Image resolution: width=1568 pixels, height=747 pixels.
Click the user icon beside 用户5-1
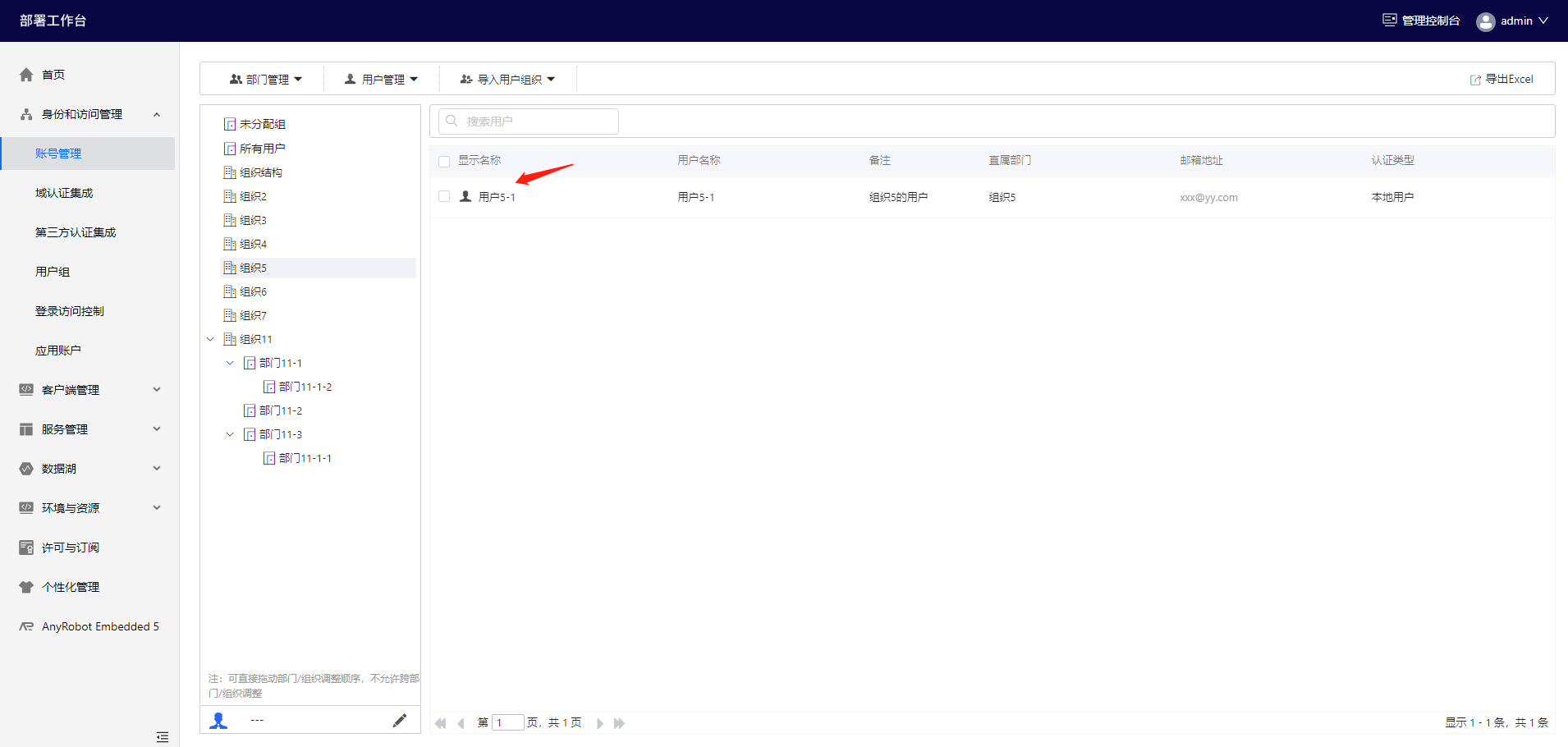pyautogui.click(x=465, y=196)
